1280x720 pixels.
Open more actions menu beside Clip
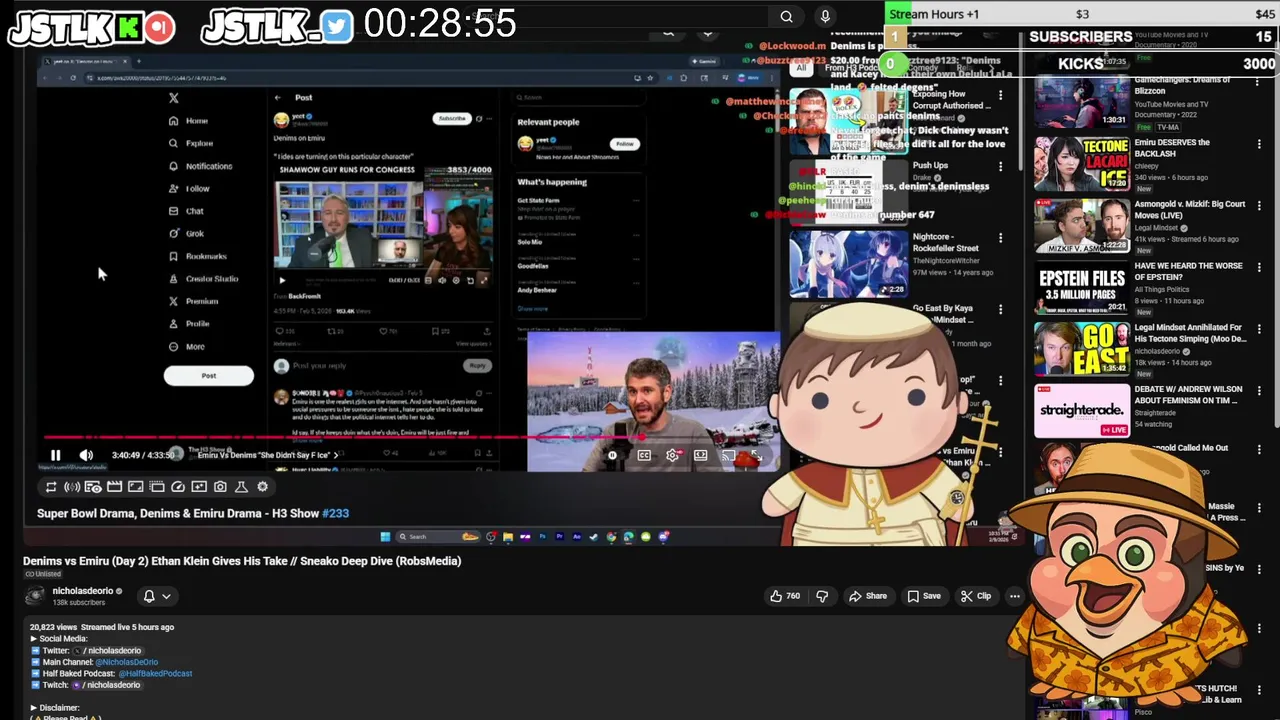[x=1014, y=596]
